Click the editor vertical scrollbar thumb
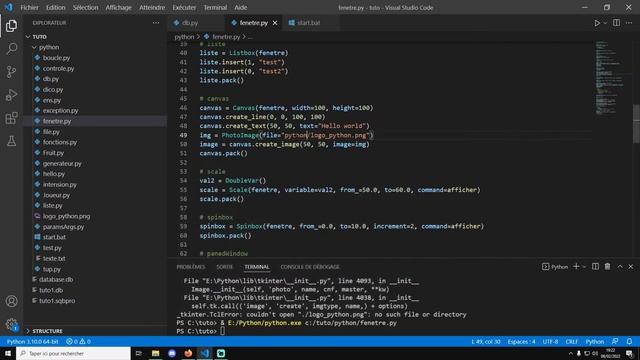640x360 pixels. click(636, 124)
